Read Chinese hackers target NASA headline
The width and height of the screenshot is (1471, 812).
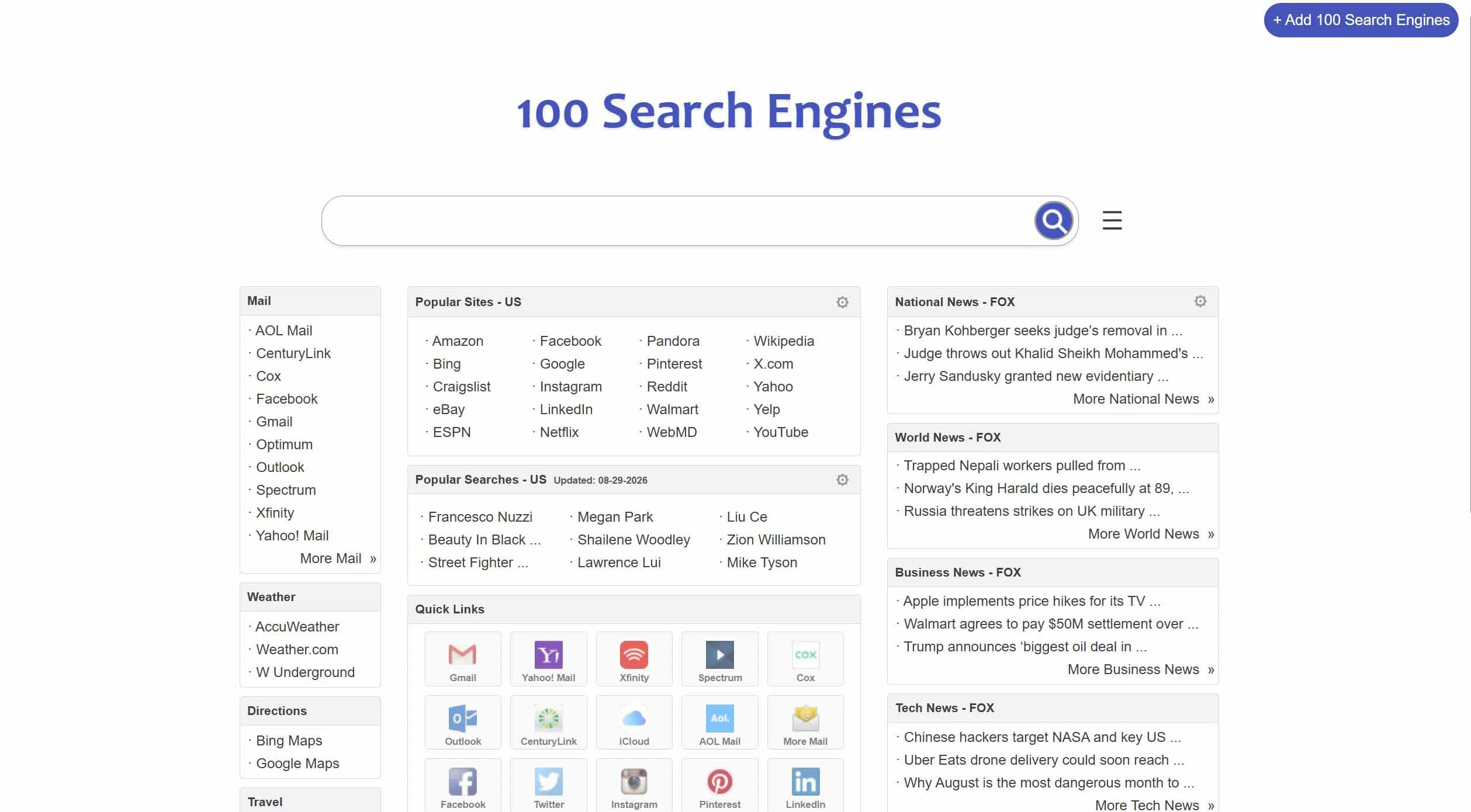(x=1042, y=737)
